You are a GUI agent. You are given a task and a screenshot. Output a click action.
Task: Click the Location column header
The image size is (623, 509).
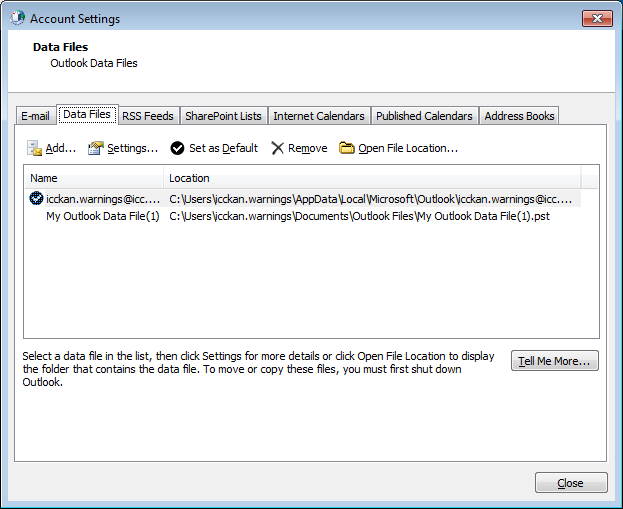[x=372, y=178]
